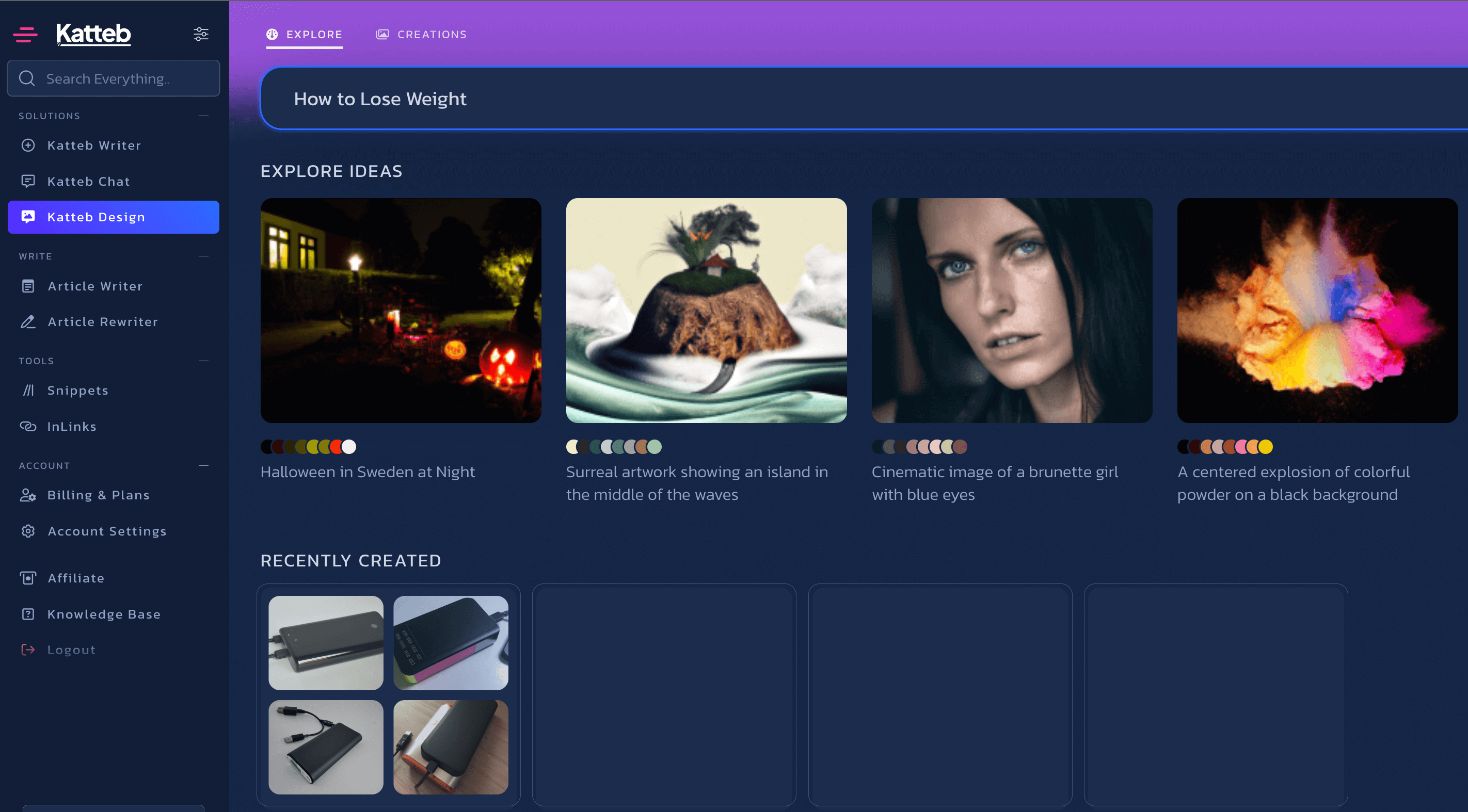Click the Cinematic brunette girl caption
Screen dimensions: 1468x812
pos(995,483)
